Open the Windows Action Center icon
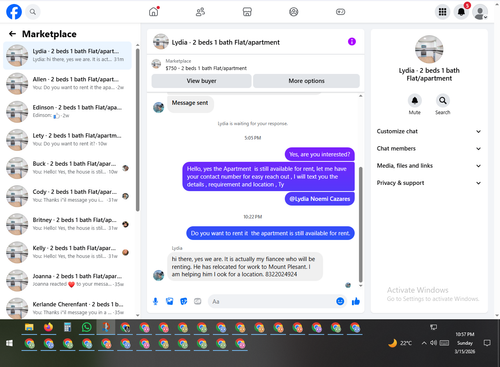Image resolution: width=500 pixels, height=367 pixels. point(487,343)
